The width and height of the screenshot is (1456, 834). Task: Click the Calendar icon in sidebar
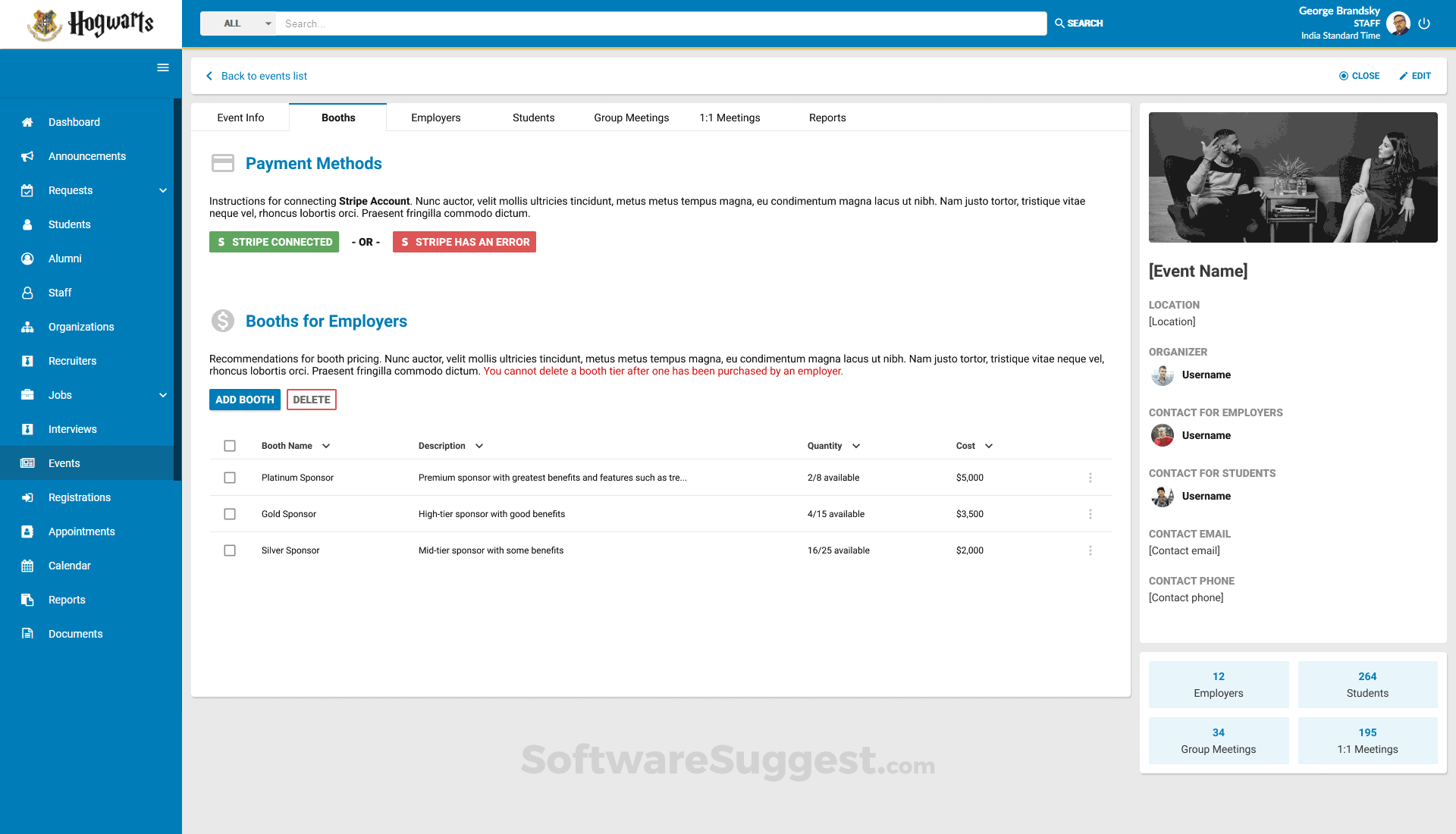pyautogui.click(x=27, y=566)
